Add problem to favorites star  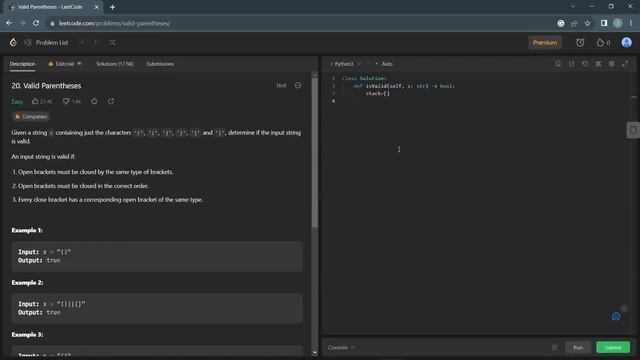[x=94, y=101]
